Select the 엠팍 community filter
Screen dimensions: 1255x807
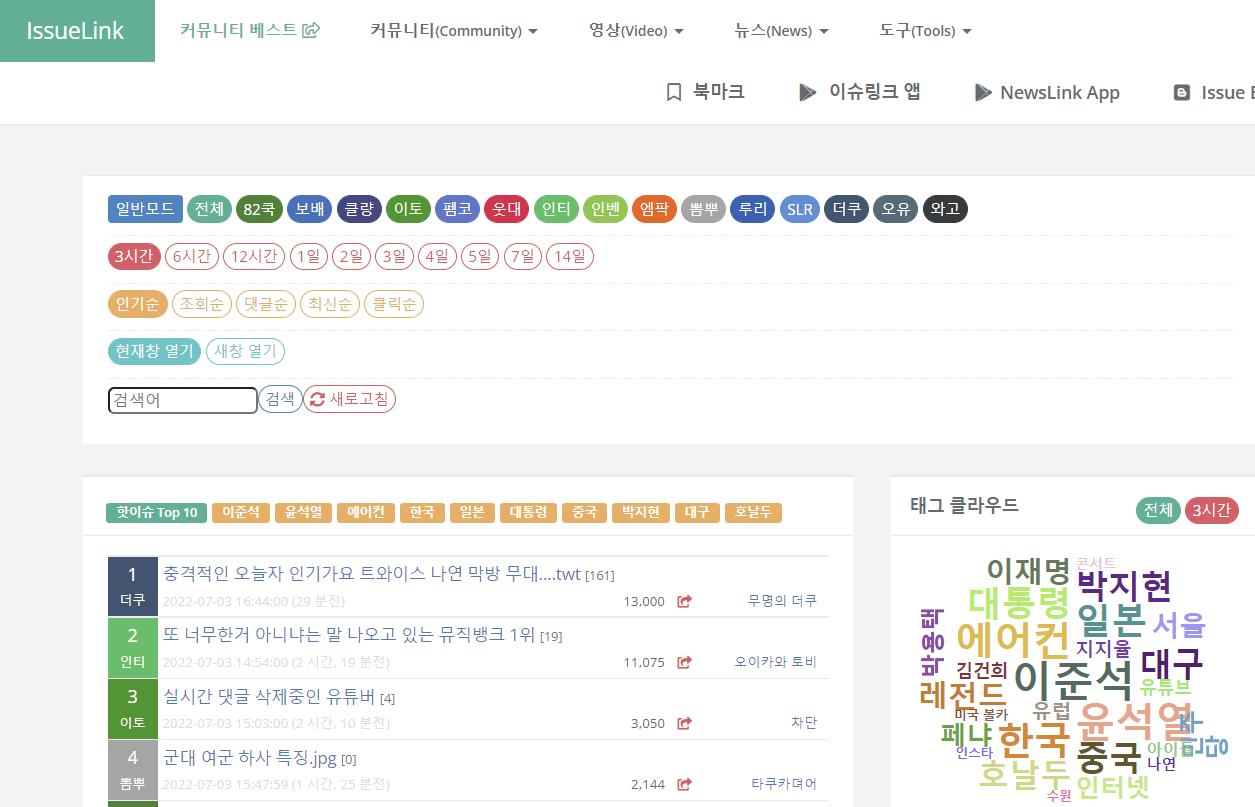click(654, 209)
